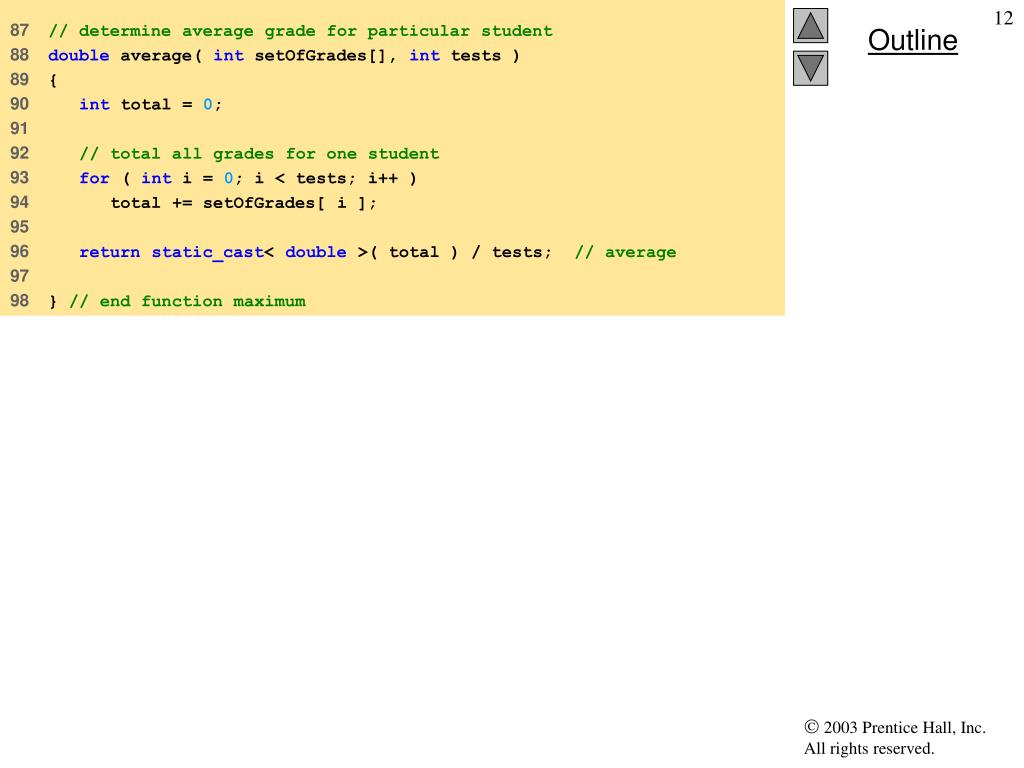Click 'All rights reserved.' text
The width and height of the screenshot is (1024, 768).
869,748
